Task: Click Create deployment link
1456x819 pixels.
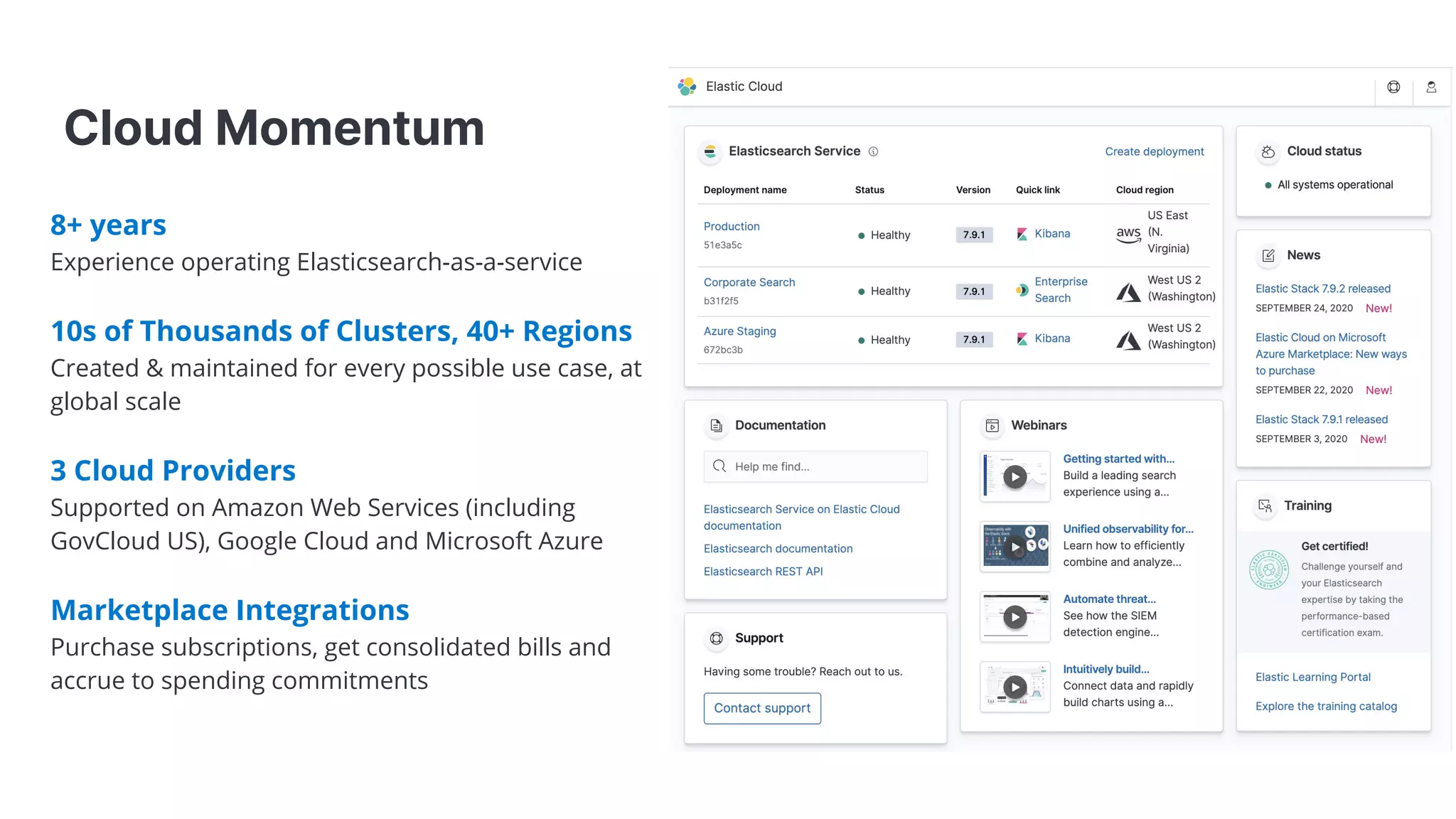Action: click(1154, 151)
